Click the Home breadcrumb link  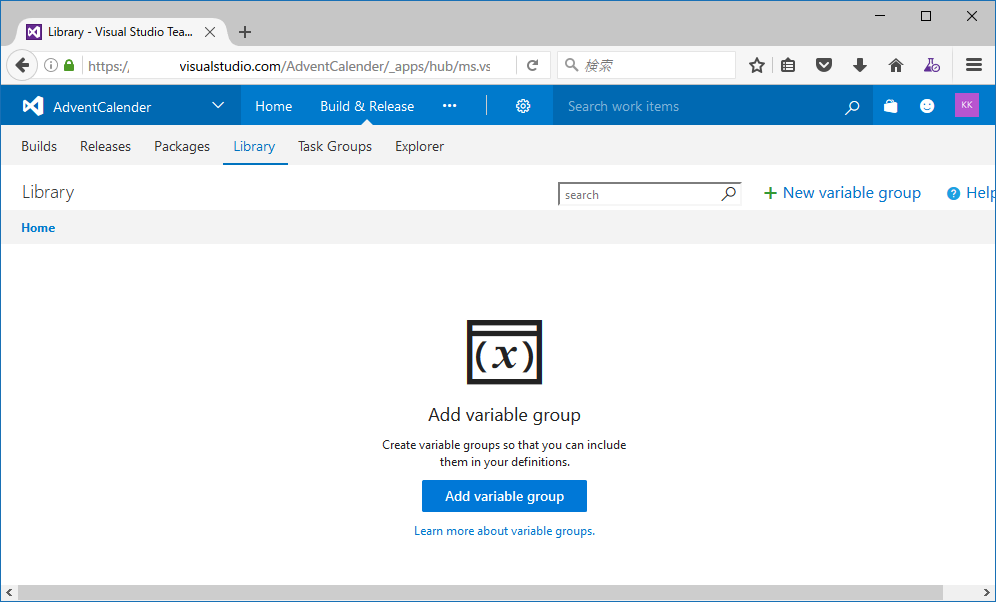coord(38,228)
